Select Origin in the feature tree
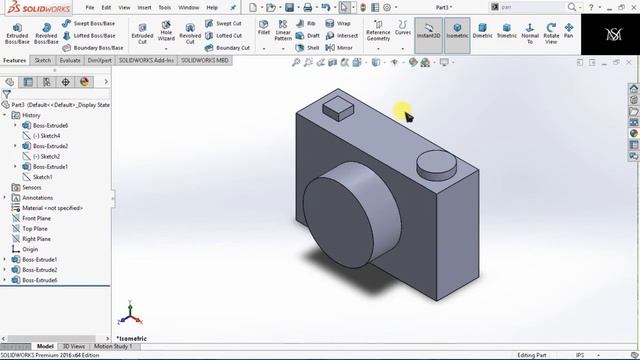 30,249
